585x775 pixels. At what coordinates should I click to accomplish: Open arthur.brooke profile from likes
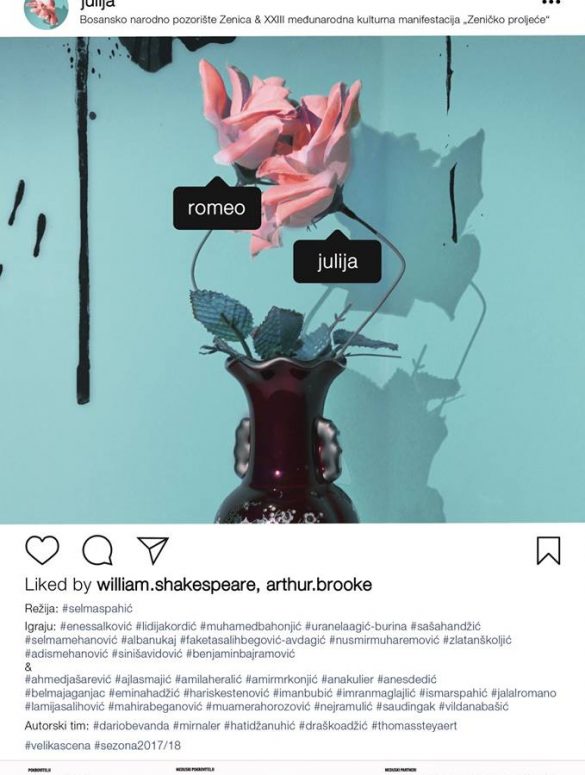(x=319, y=585)
